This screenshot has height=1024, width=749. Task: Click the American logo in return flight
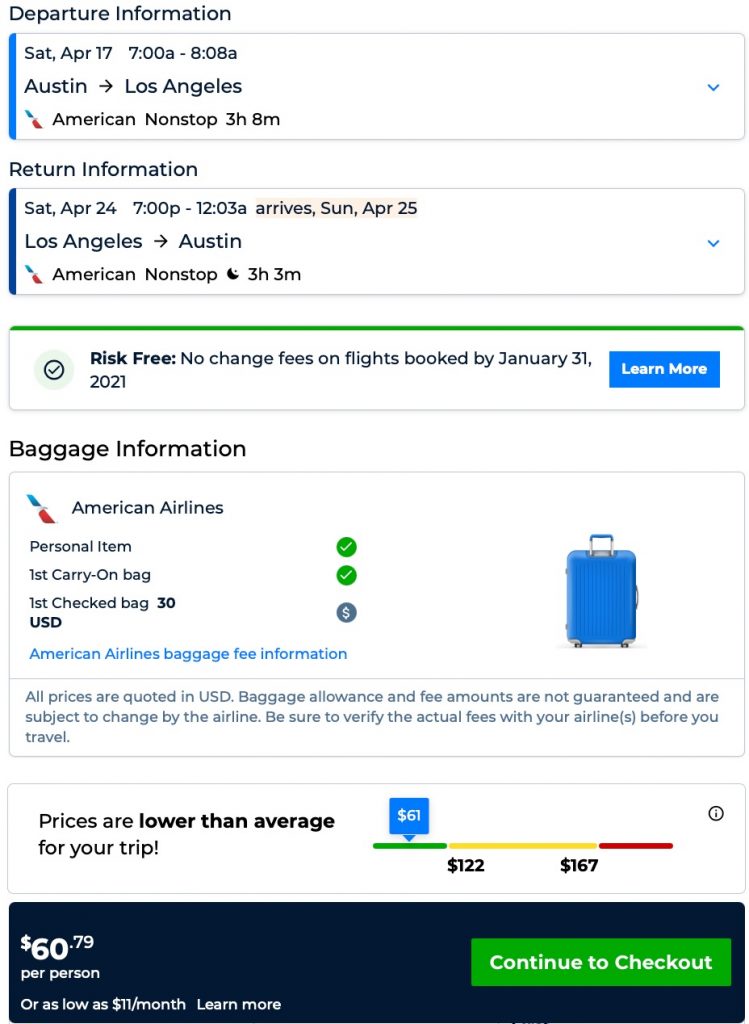[34, 275]
